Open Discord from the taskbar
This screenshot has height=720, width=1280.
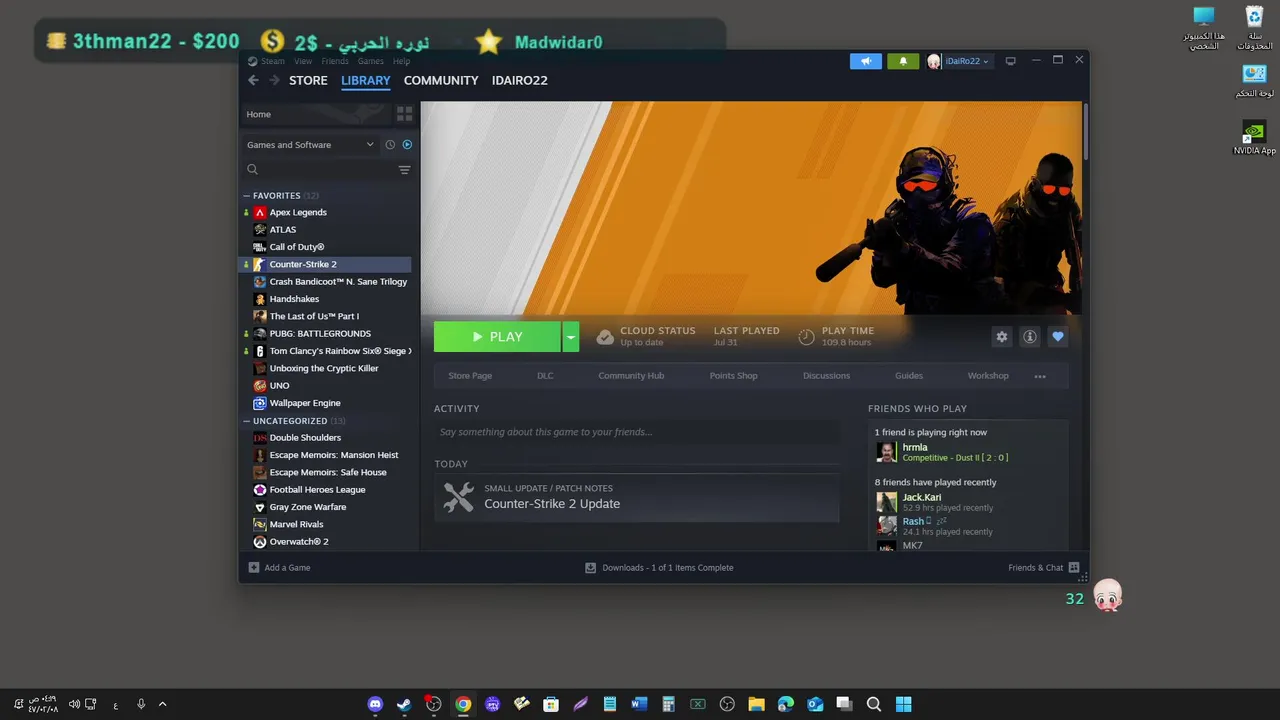click(x=375, y=704)
